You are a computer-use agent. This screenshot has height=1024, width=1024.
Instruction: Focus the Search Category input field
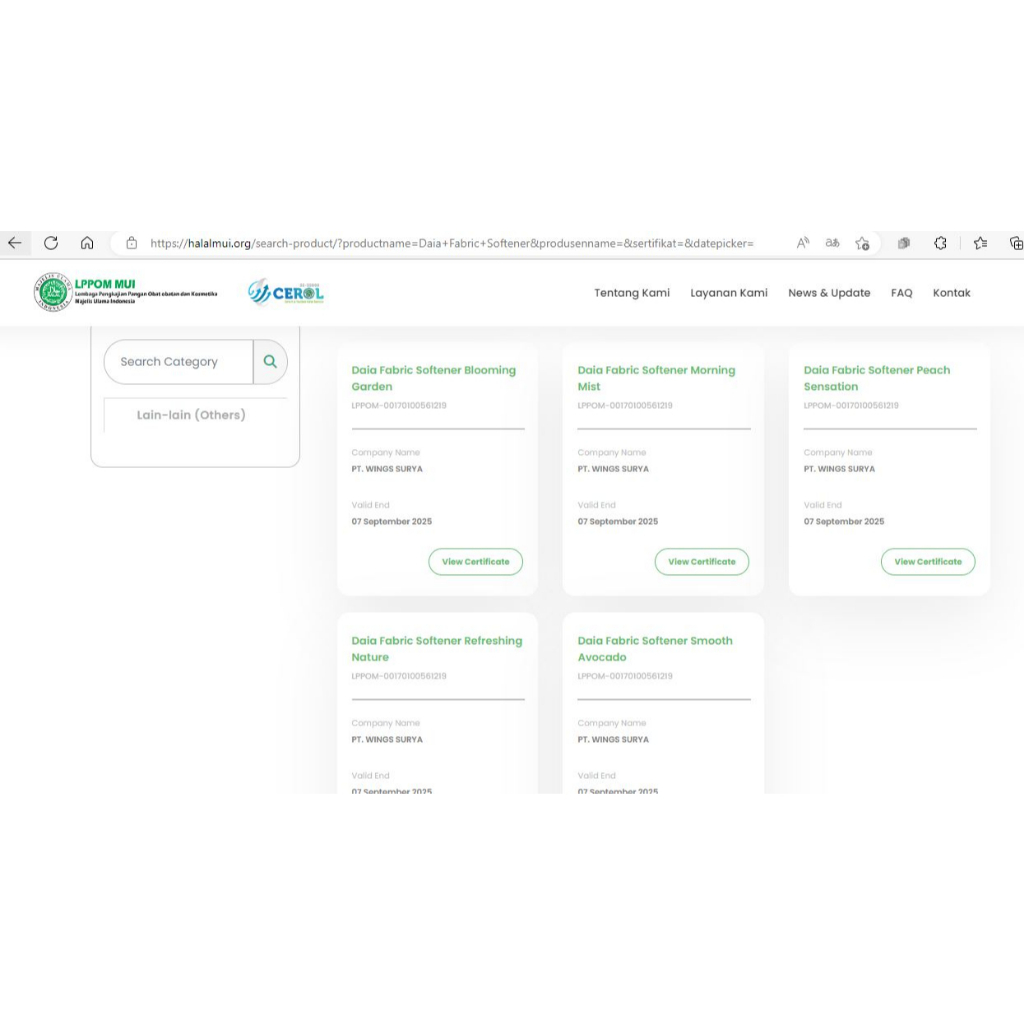(x=178, y=362)
